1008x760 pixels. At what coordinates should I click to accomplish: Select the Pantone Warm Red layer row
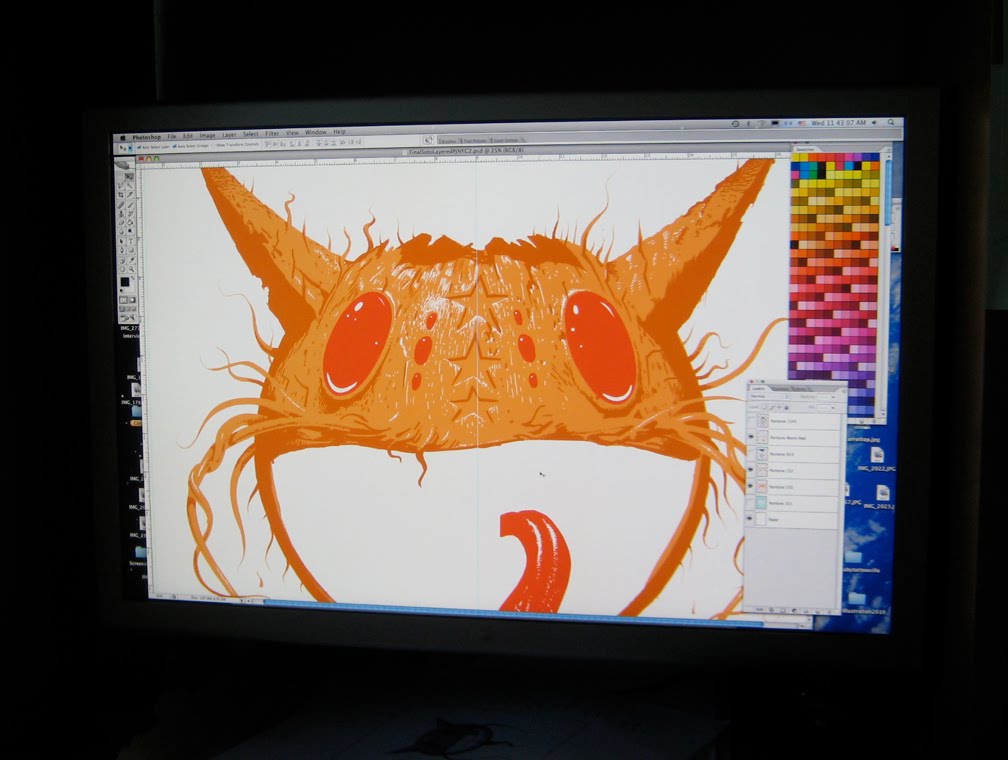pos(793,437)
